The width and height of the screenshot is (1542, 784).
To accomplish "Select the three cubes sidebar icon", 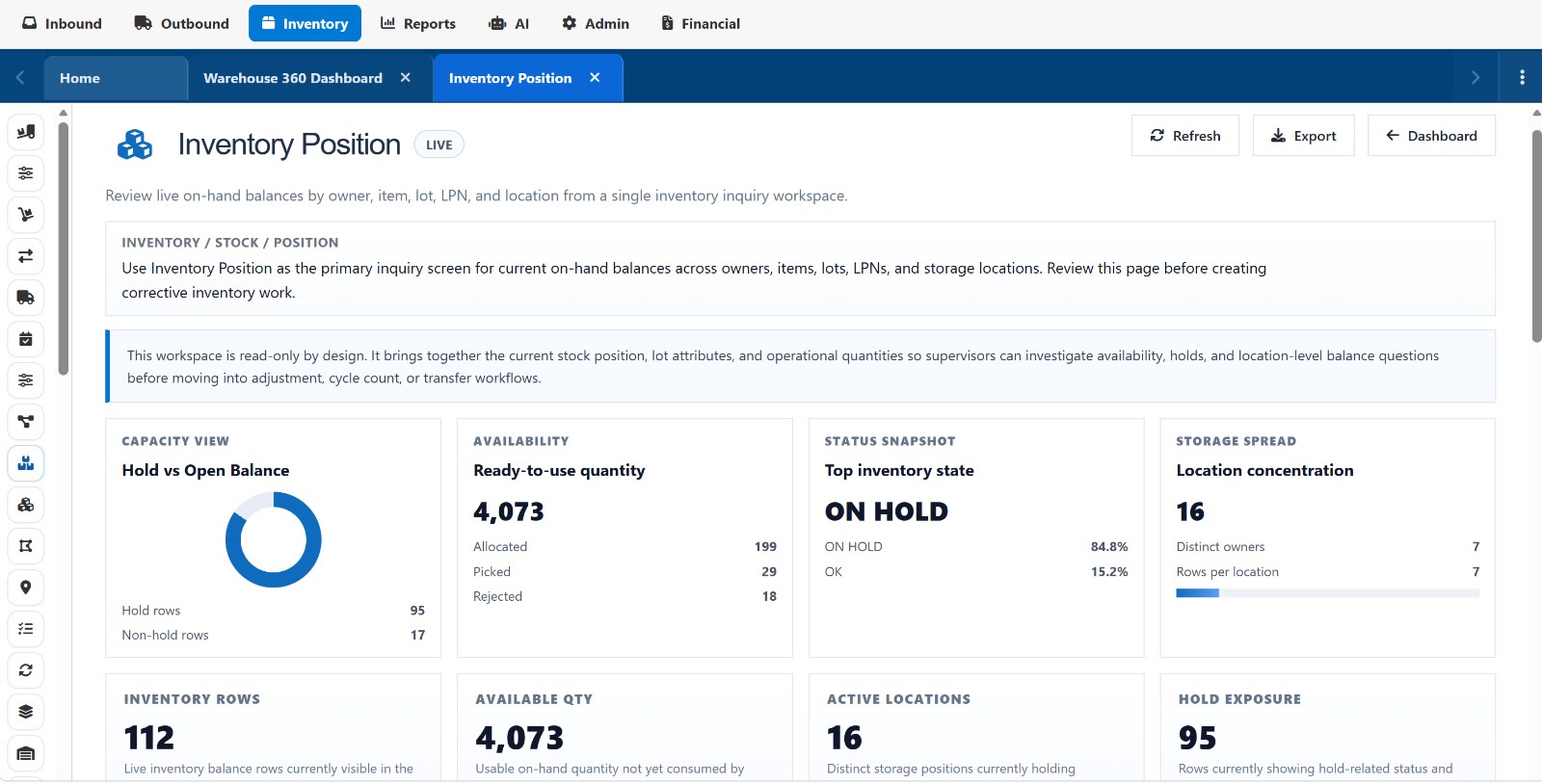I will [x=26, y=505].
